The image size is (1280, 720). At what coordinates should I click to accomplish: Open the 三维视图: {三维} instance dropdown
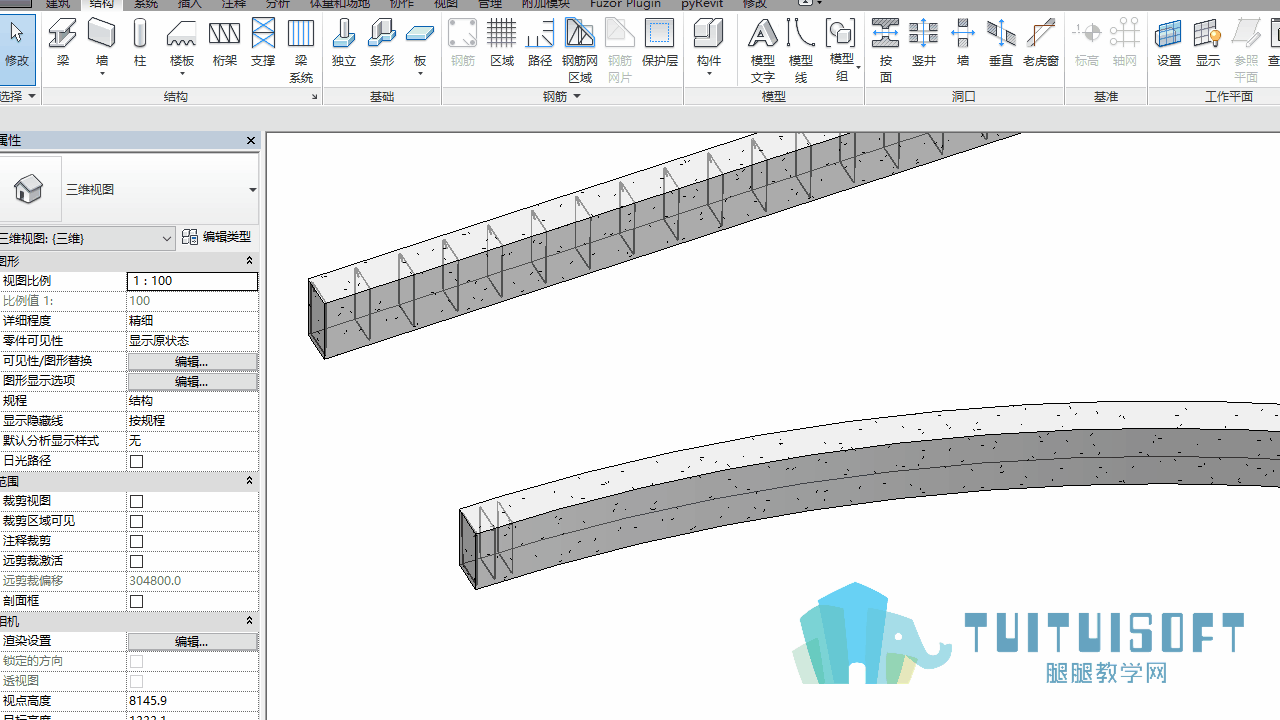point(167,238)
